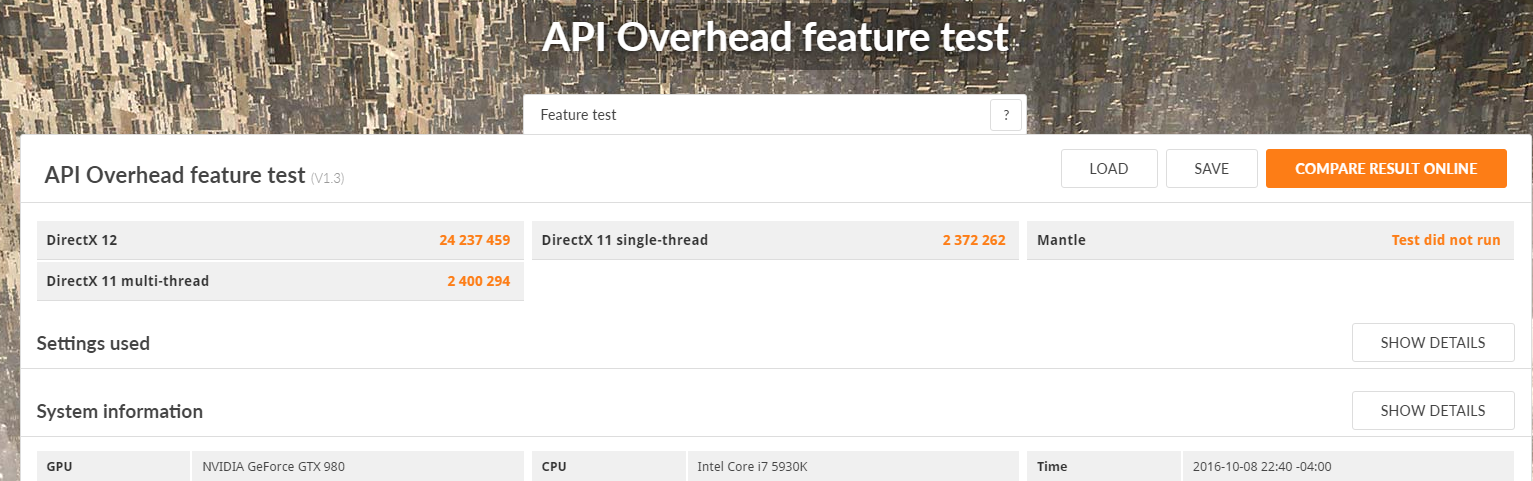Click the DirectX 12 row label

click(x=82, y=240)
